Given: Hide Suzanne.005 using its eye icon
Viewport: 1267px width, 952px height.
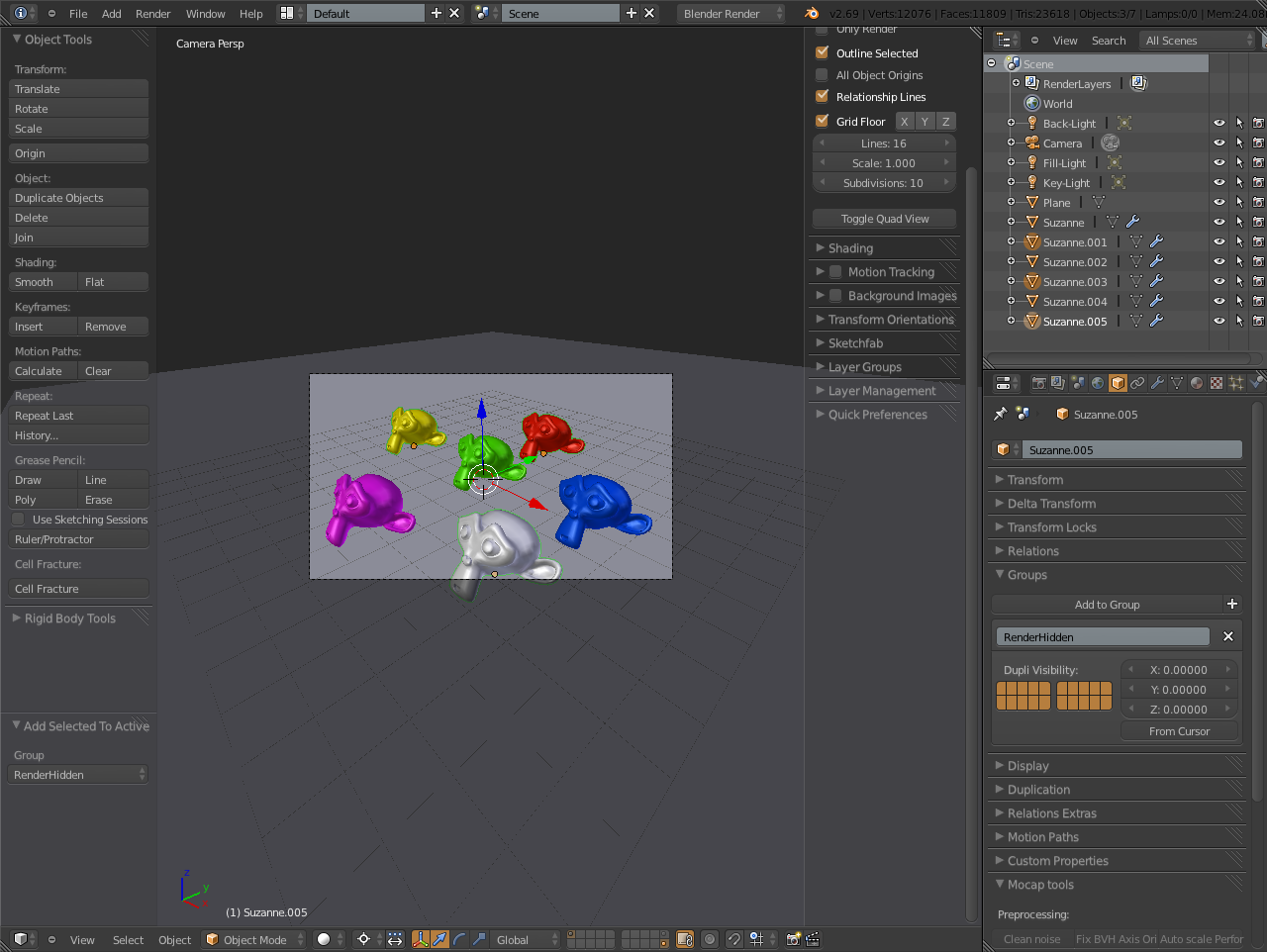Looking at the screenshot, I should (x=1219, y=321).
